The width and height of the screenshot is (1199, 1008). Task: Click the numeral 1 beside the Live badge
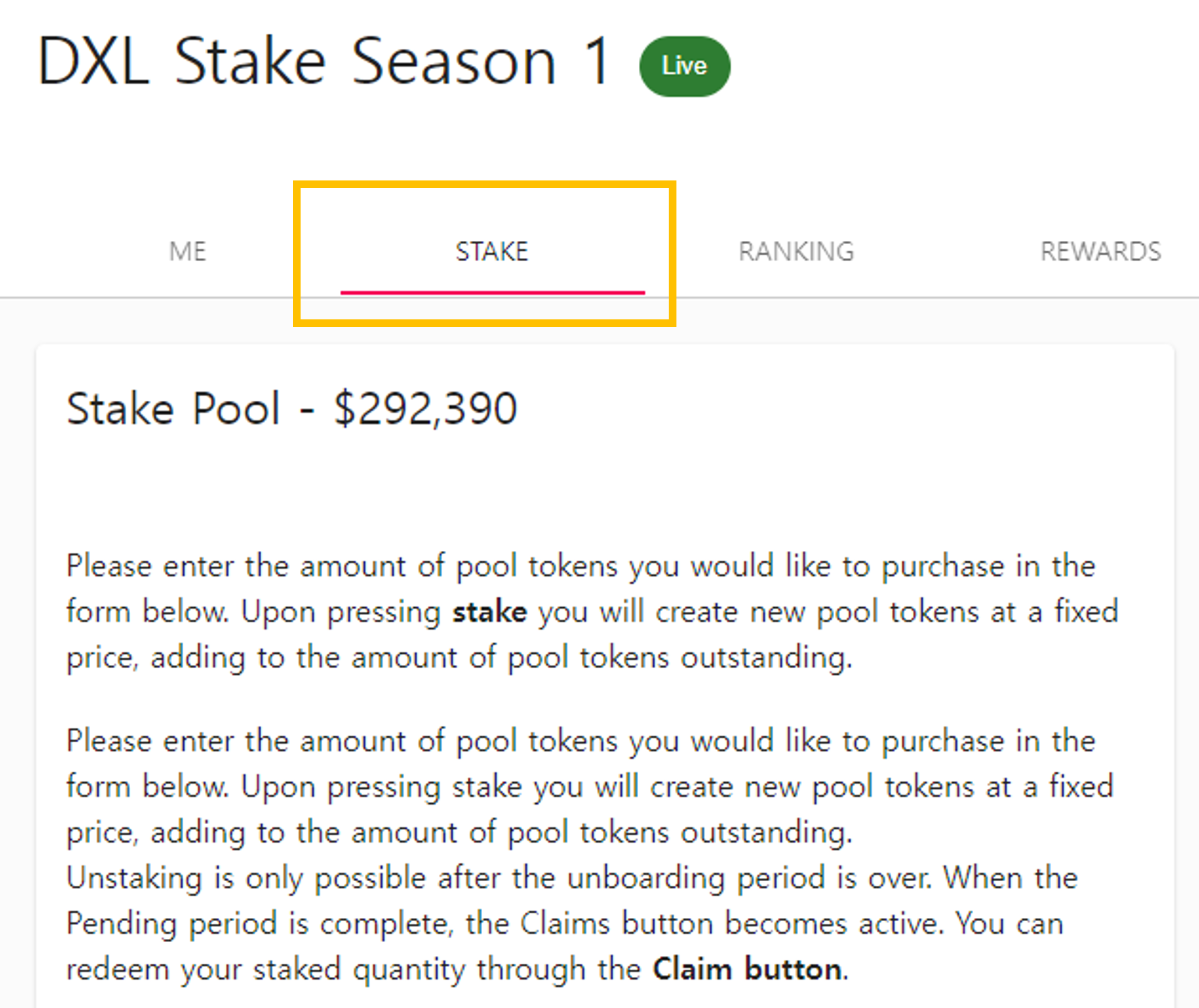coord(597,61)
